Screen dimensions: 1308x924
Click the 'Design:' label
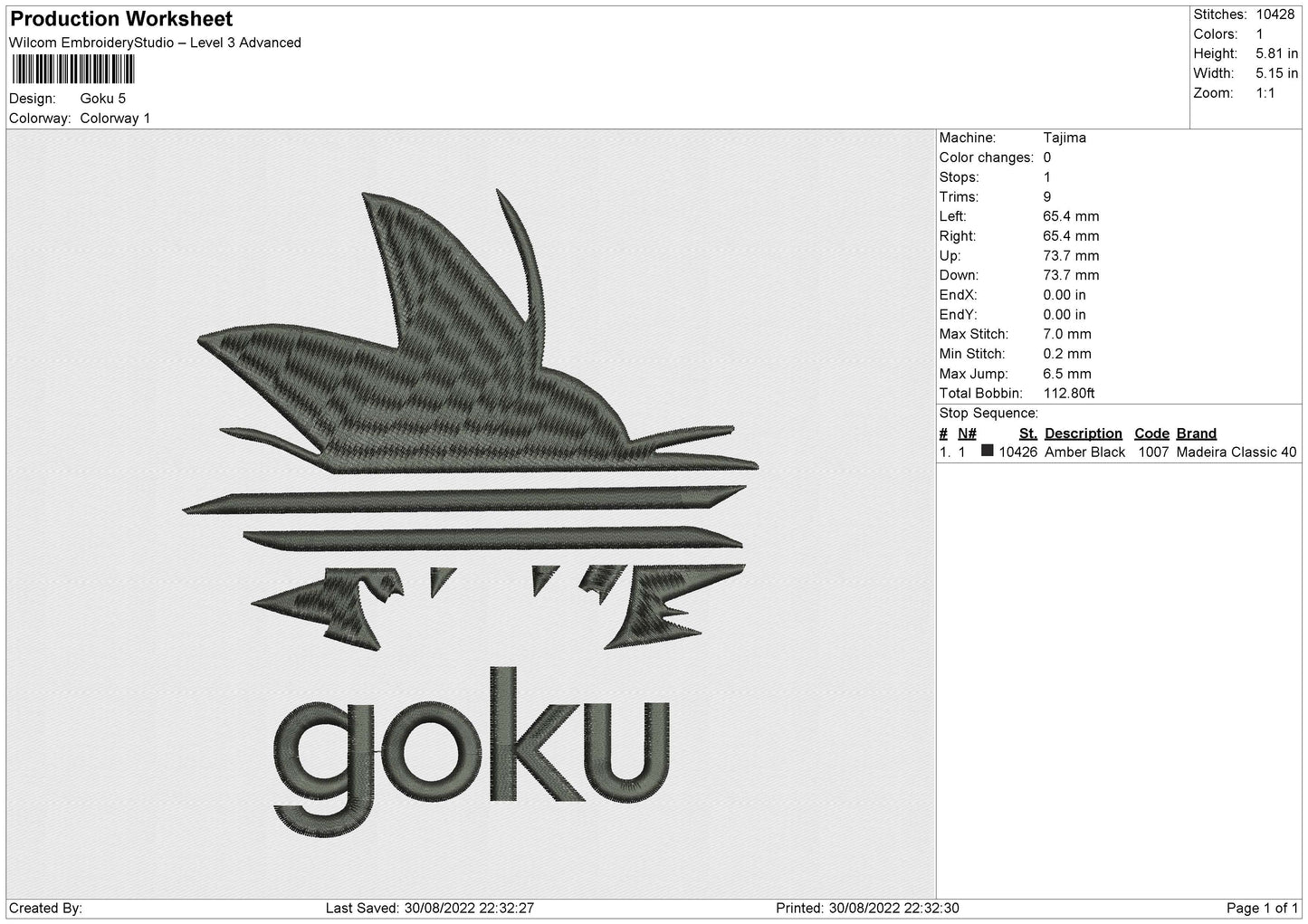[32, 98]
